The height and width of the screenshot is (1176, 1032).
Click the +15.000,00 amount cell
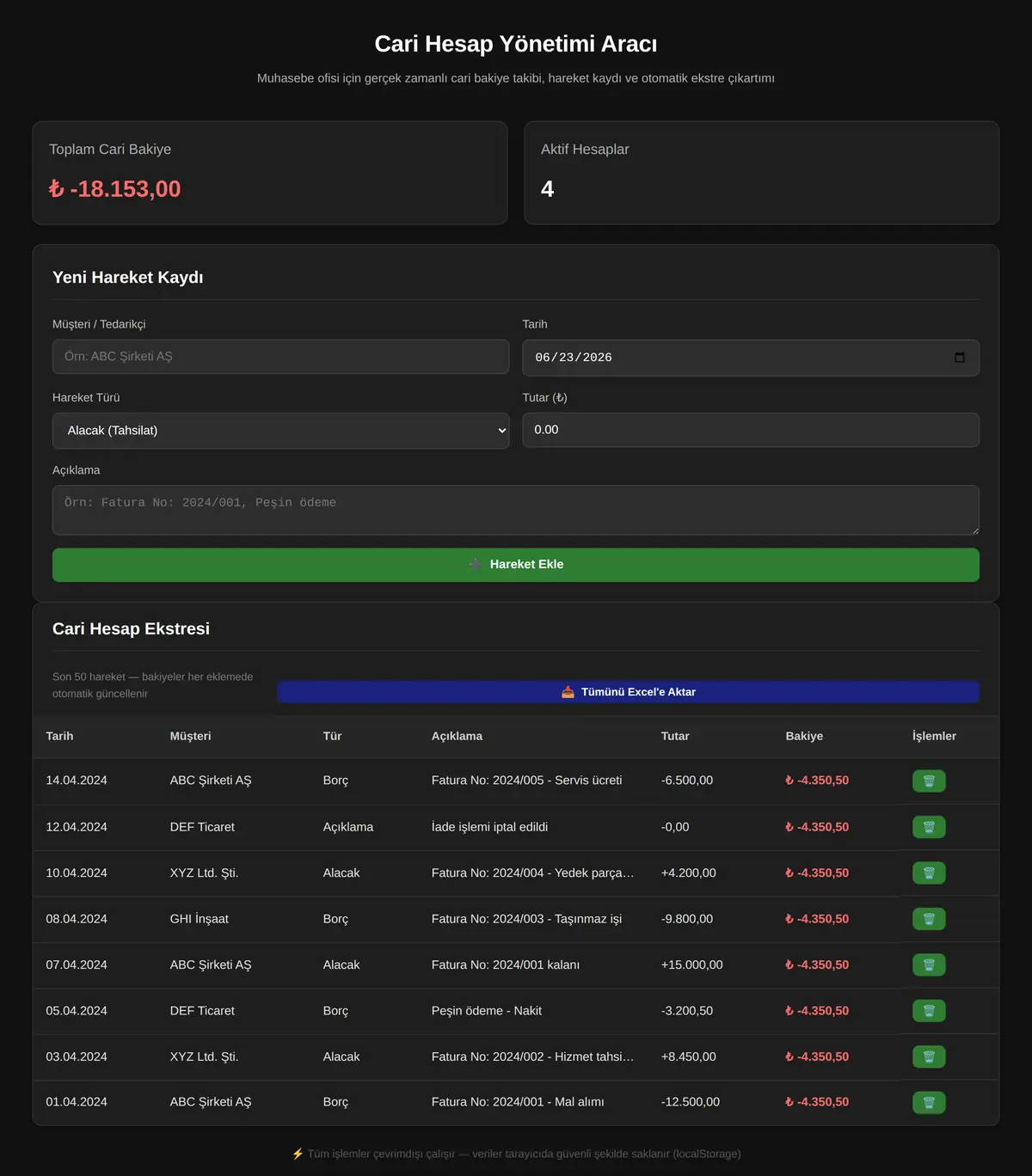coord(691,965)
